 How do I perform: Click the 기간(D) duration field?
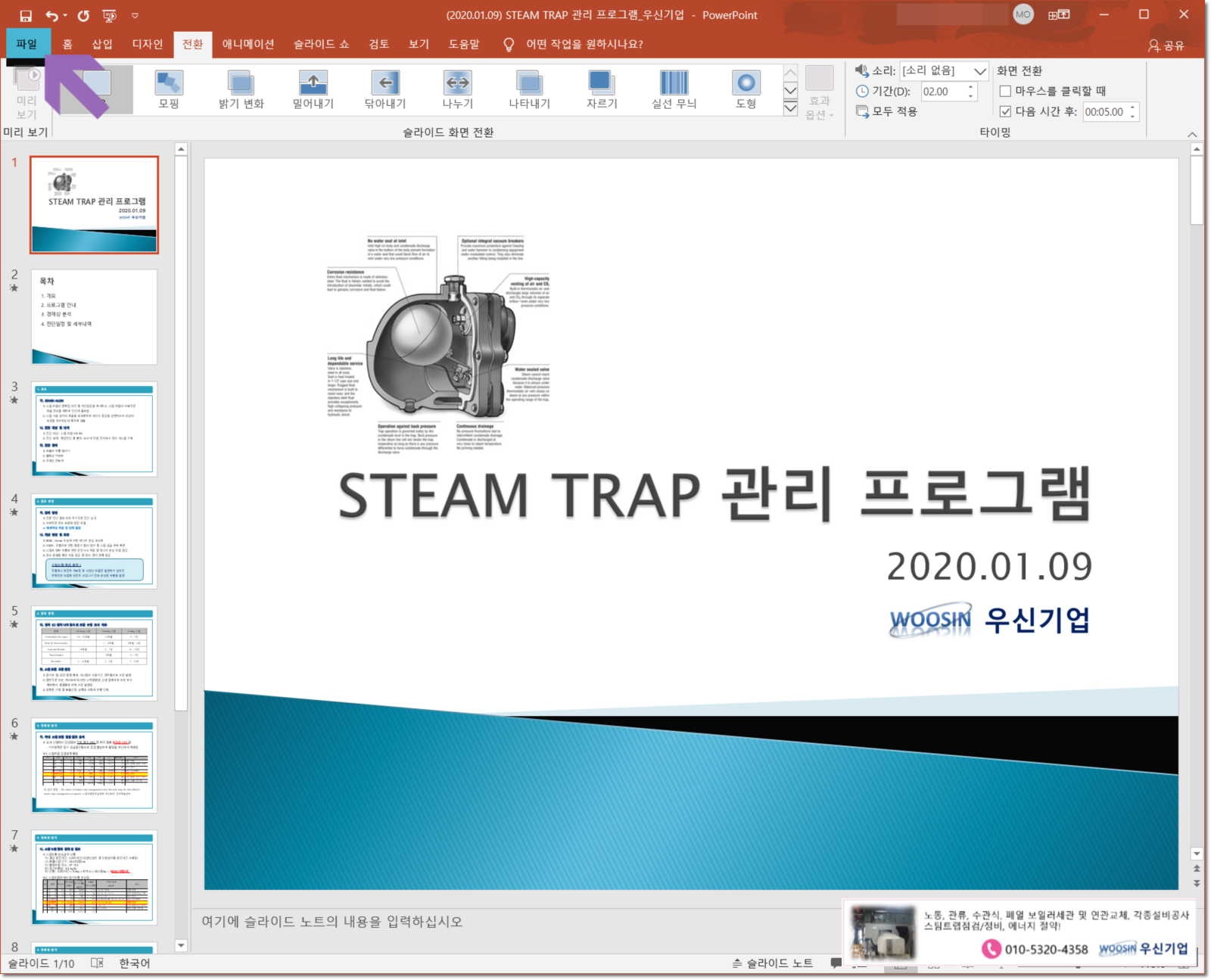(x=942, y=92)
